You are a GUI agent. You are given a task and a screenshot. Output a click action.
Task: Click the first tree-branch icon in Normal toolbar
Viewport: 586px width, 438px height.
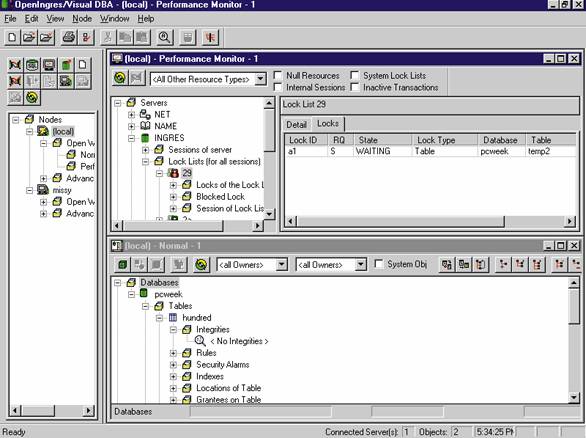coord(503,265)
